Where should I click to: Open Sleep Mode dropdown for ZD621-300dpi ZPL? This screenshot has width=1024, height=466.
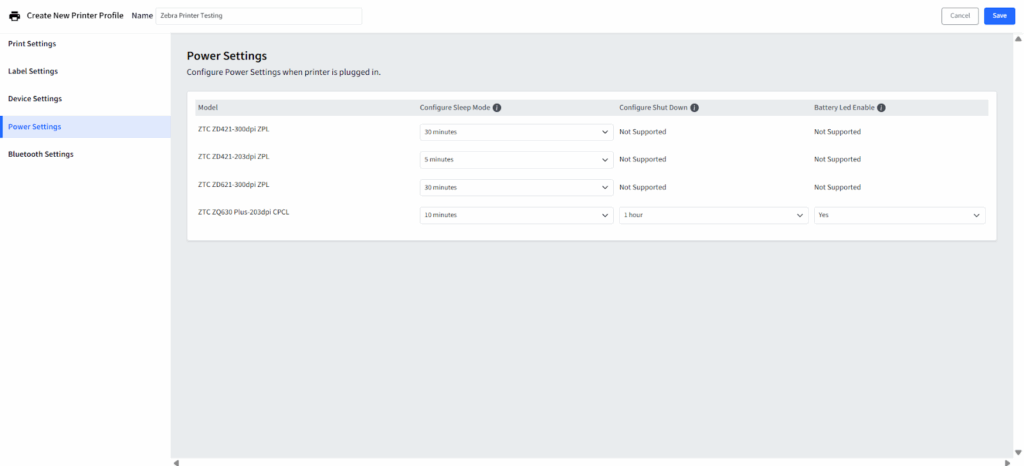point(516,187)
